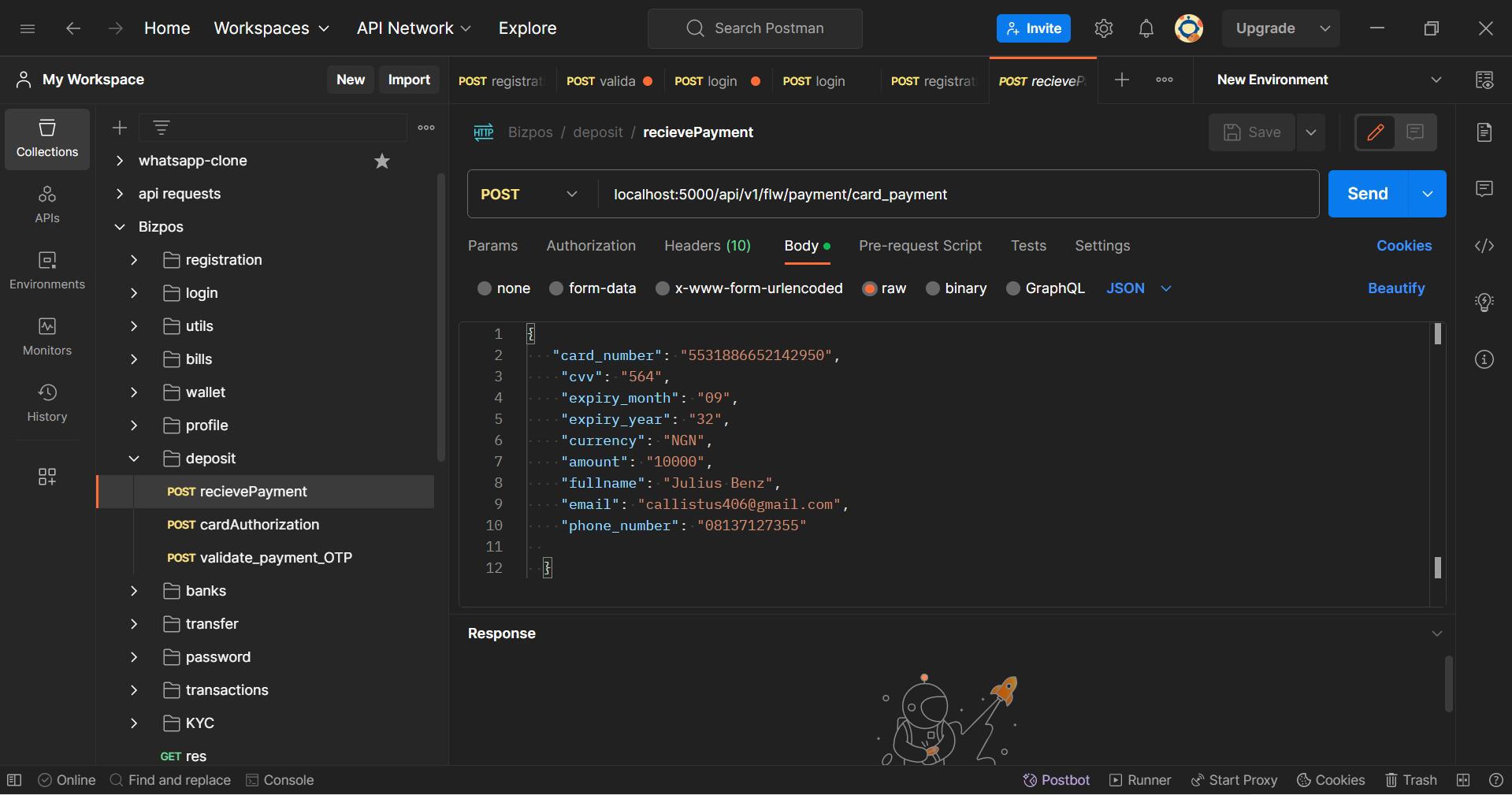Click the Invite button
This screenshot has width=1512, height=795.
tap(1034, 28)
